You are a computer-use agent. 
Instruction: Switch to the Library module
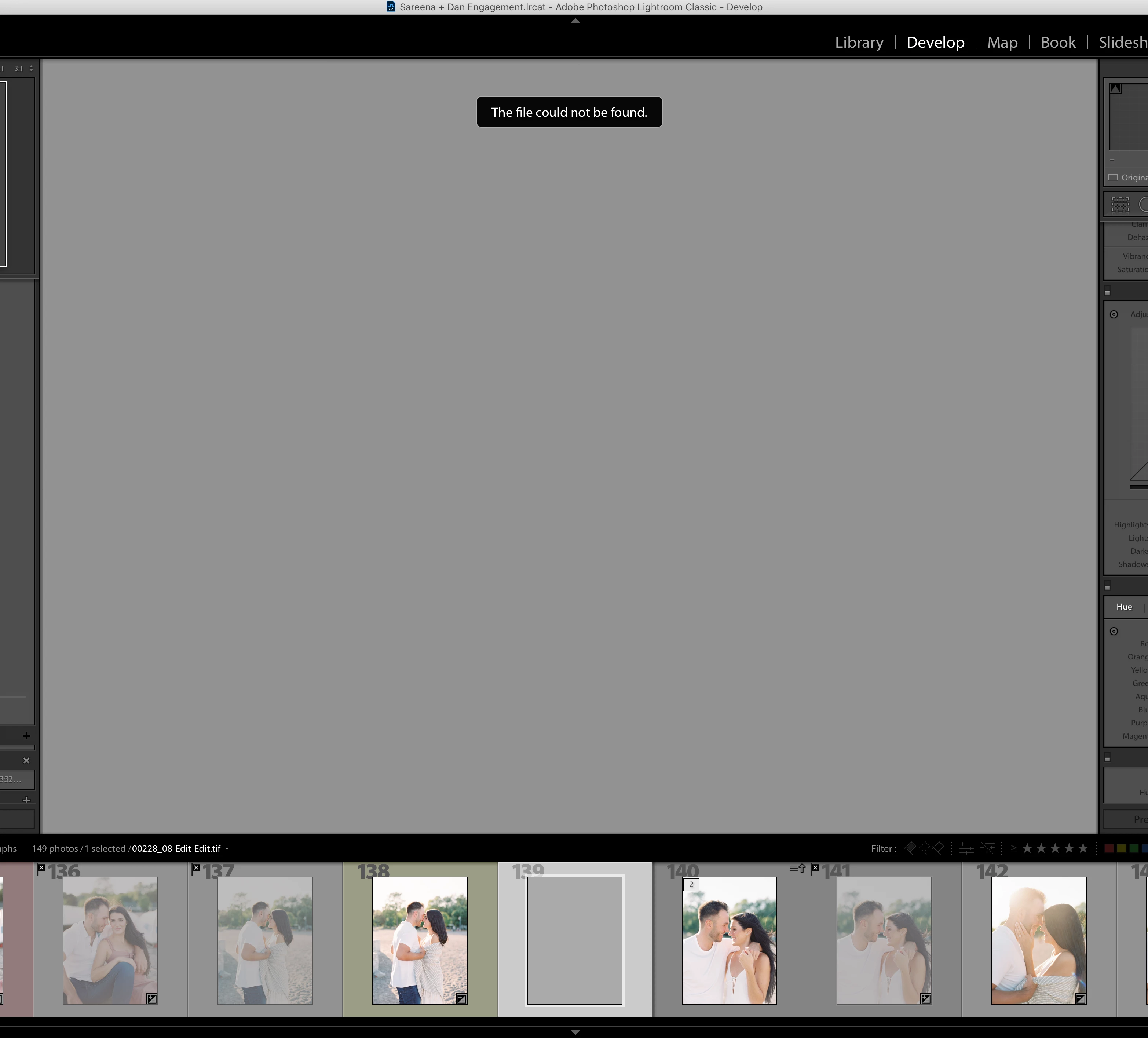(x=859, y=43)
